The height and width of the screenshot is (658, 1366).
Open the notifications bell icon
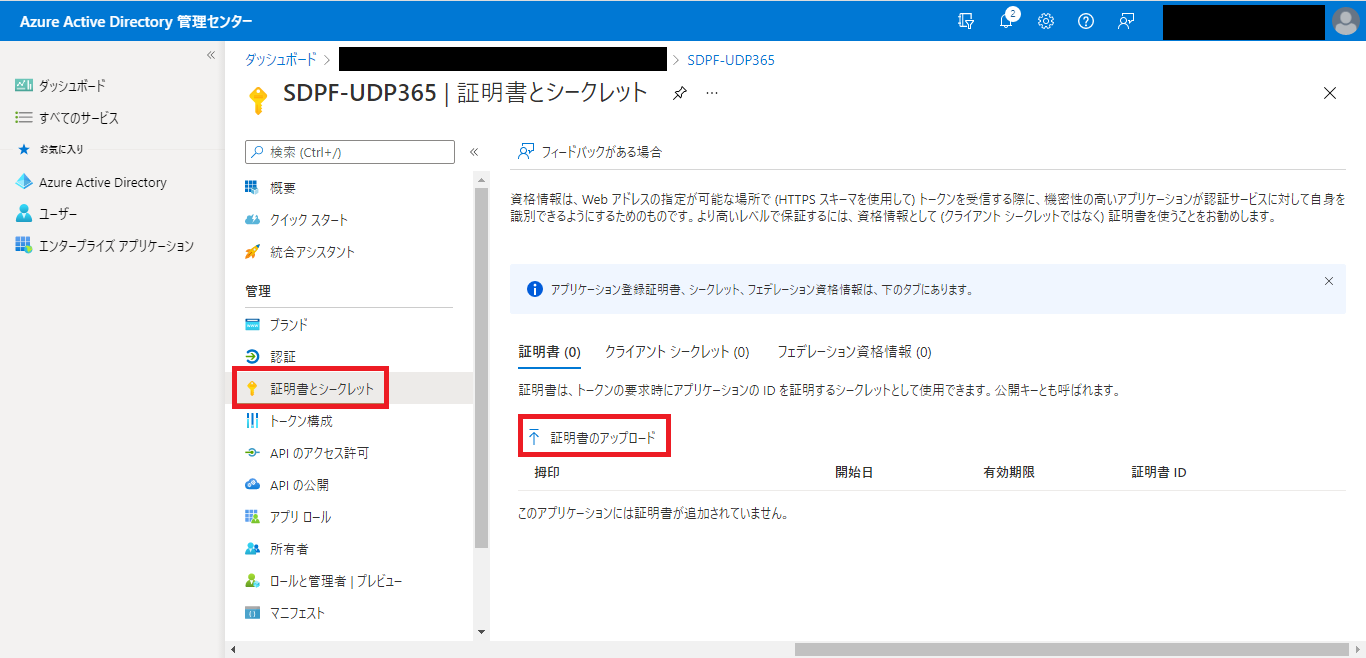[x=1006, y=21]
